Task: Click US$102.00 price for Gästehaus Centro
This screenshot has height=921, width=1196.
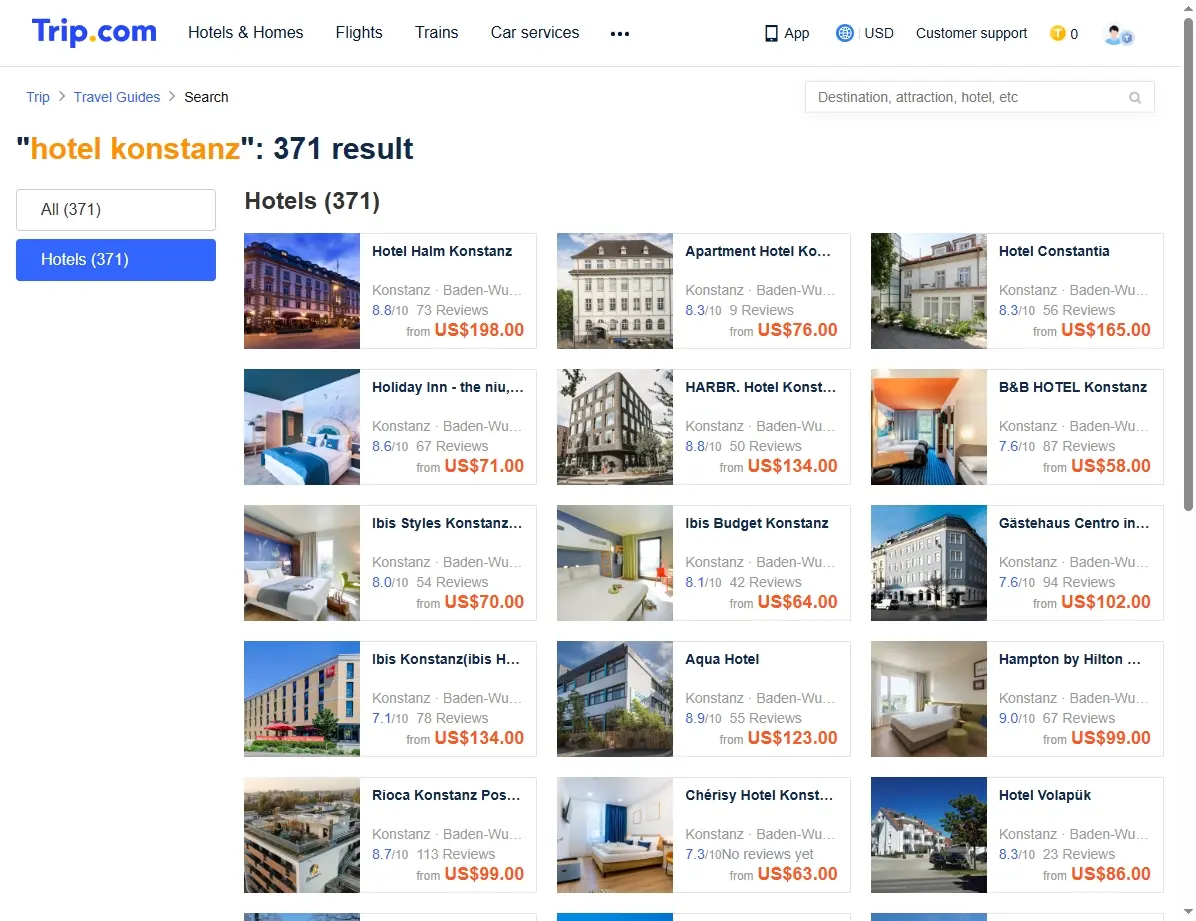Action: pos(1106,601)
